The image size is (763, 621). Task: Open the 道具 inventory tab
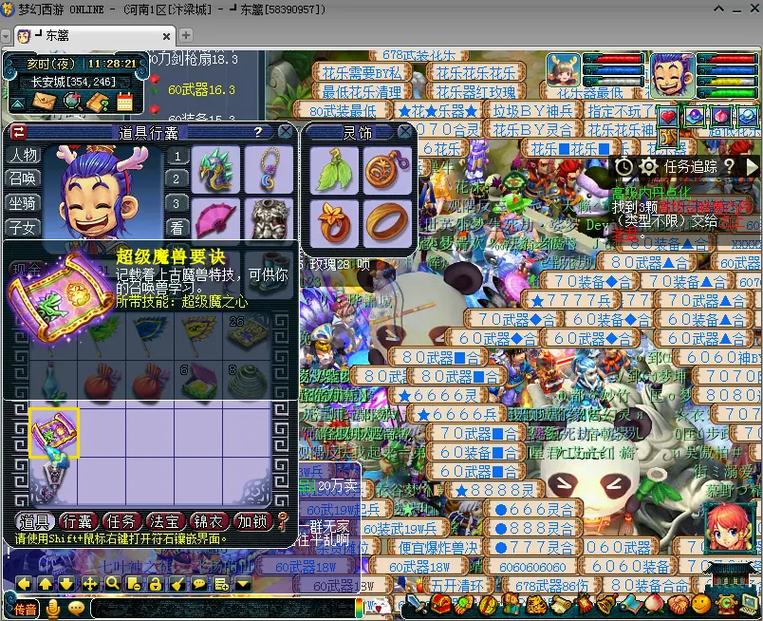34,522
